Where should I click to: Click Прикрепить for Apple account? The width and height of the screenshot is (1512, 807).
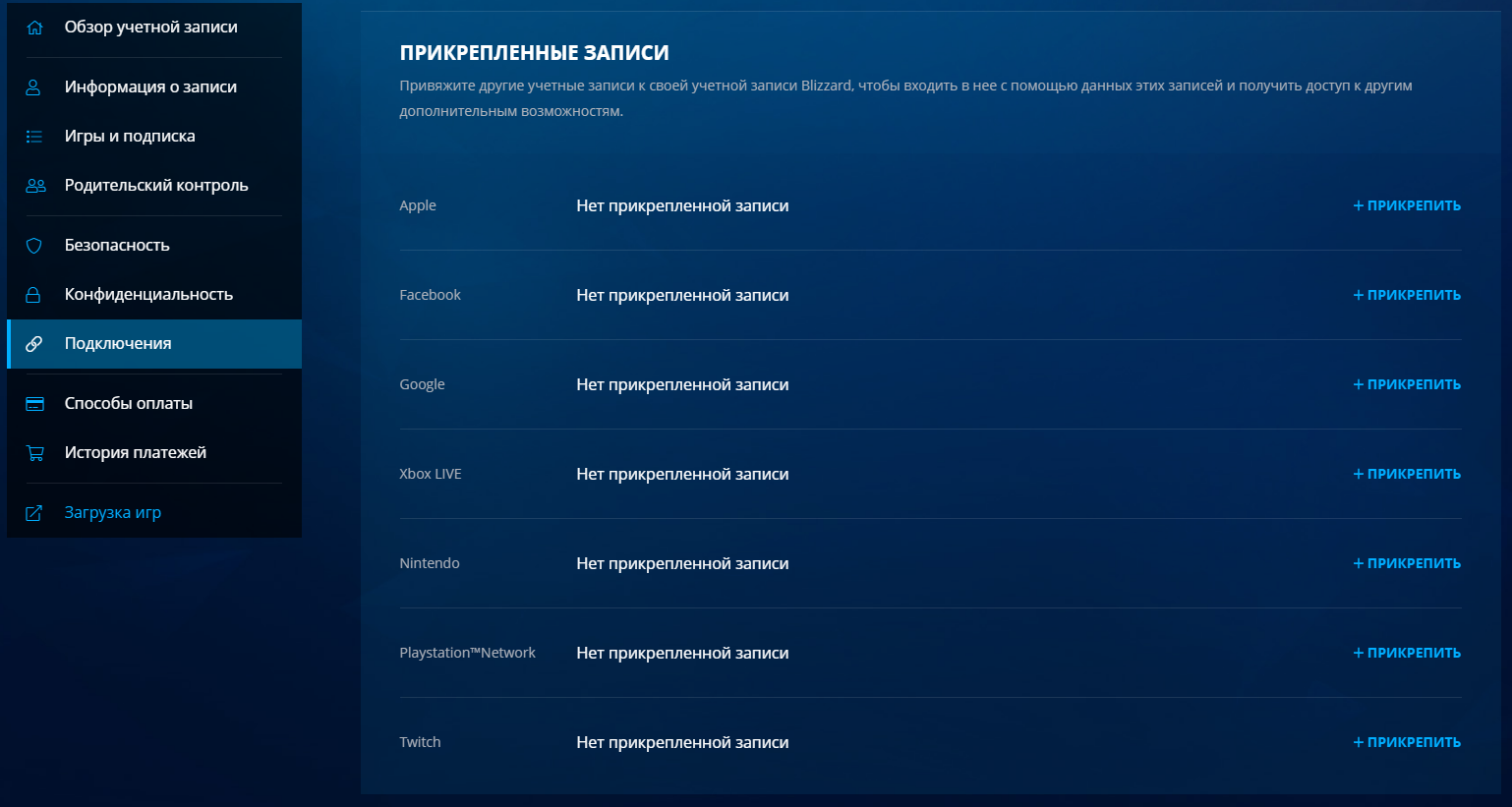[x=1407, y=206]
